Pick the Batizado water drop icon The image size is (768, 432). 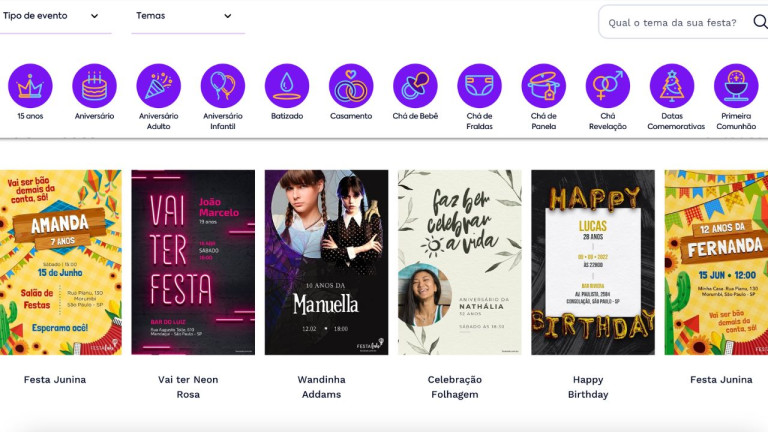pyautogui.click(x=287, y=86)
